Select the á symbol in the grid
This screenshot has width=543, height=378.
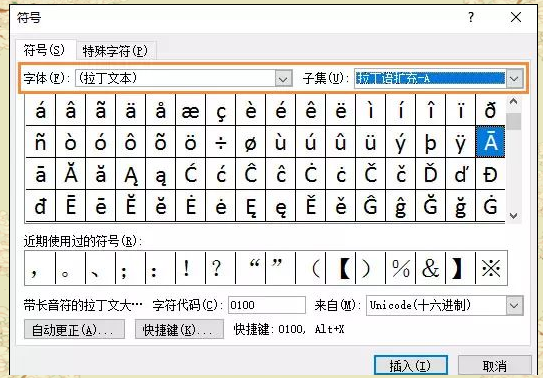(41, 110)
